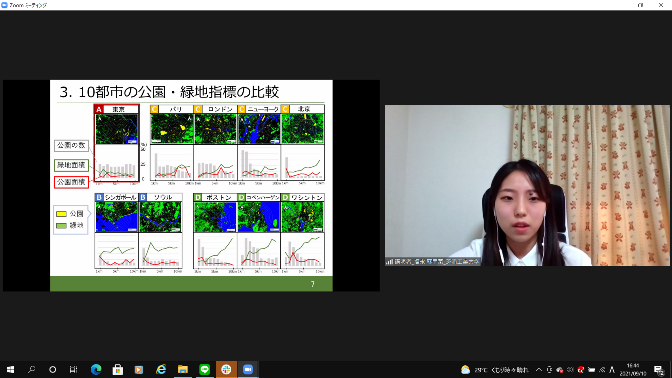Open Wi-Fi network tray icon
This screenshot has width=672, height=378.
tap(602, 370)
